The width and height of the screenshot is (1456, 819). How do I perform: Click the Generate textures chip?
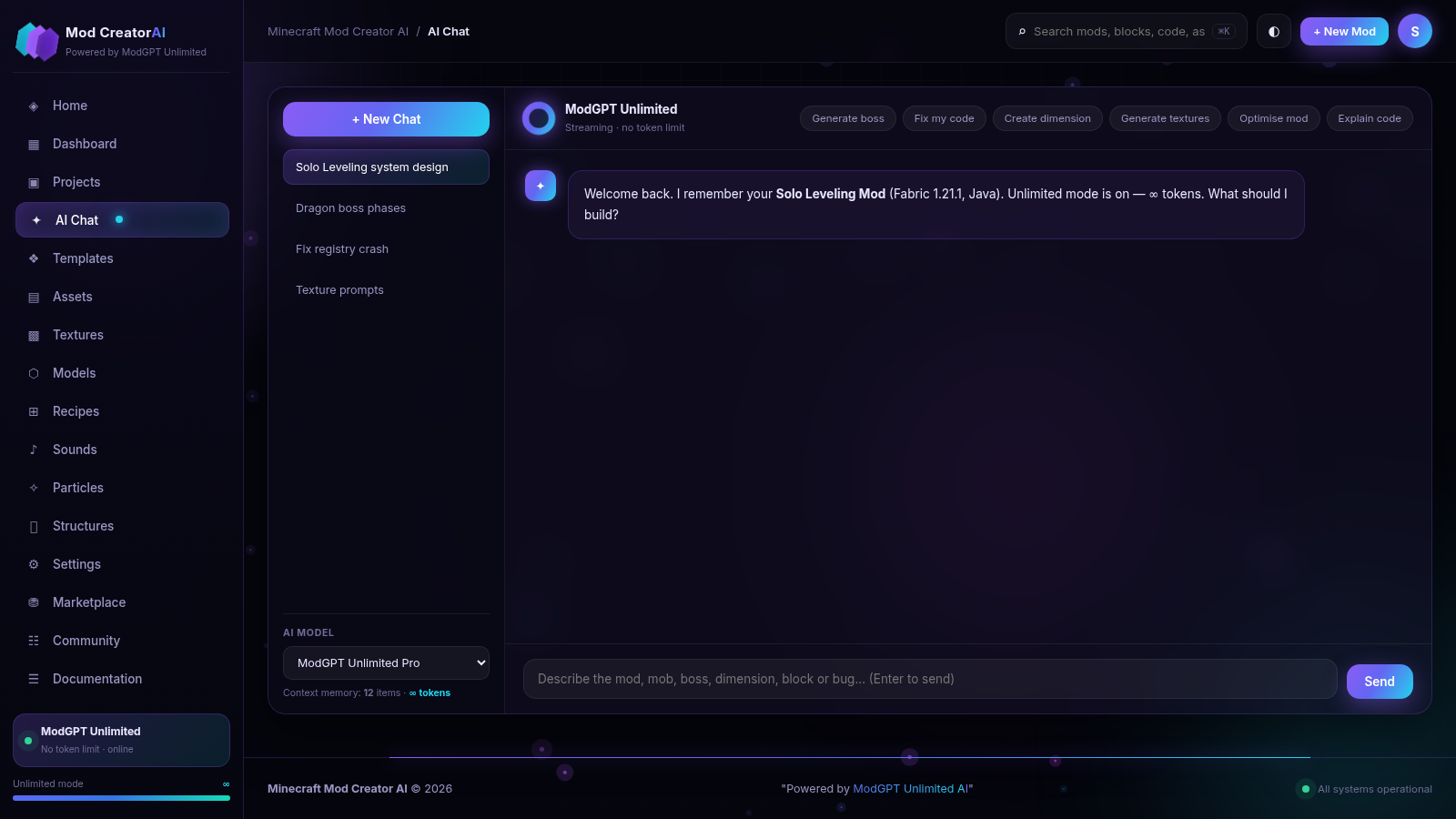pos(1165,118)
